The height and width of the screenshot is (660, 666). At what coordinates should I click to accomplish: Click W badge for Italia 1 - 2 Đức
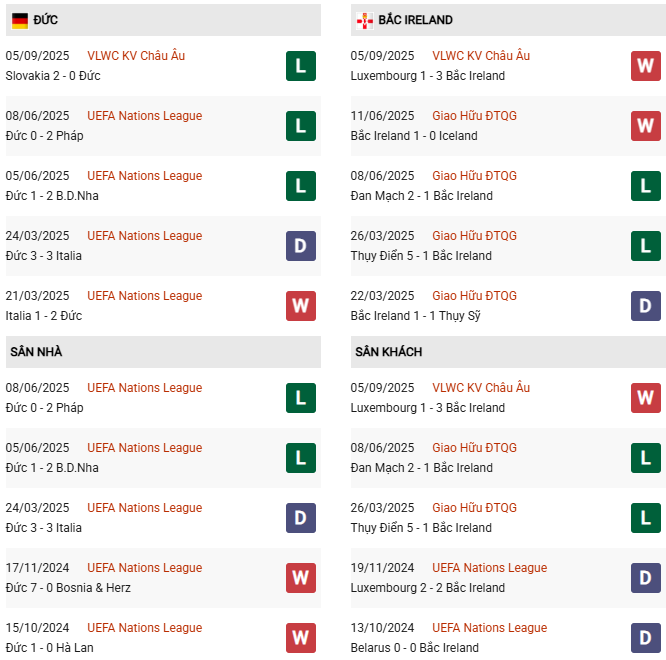click(x=300, y=306)
